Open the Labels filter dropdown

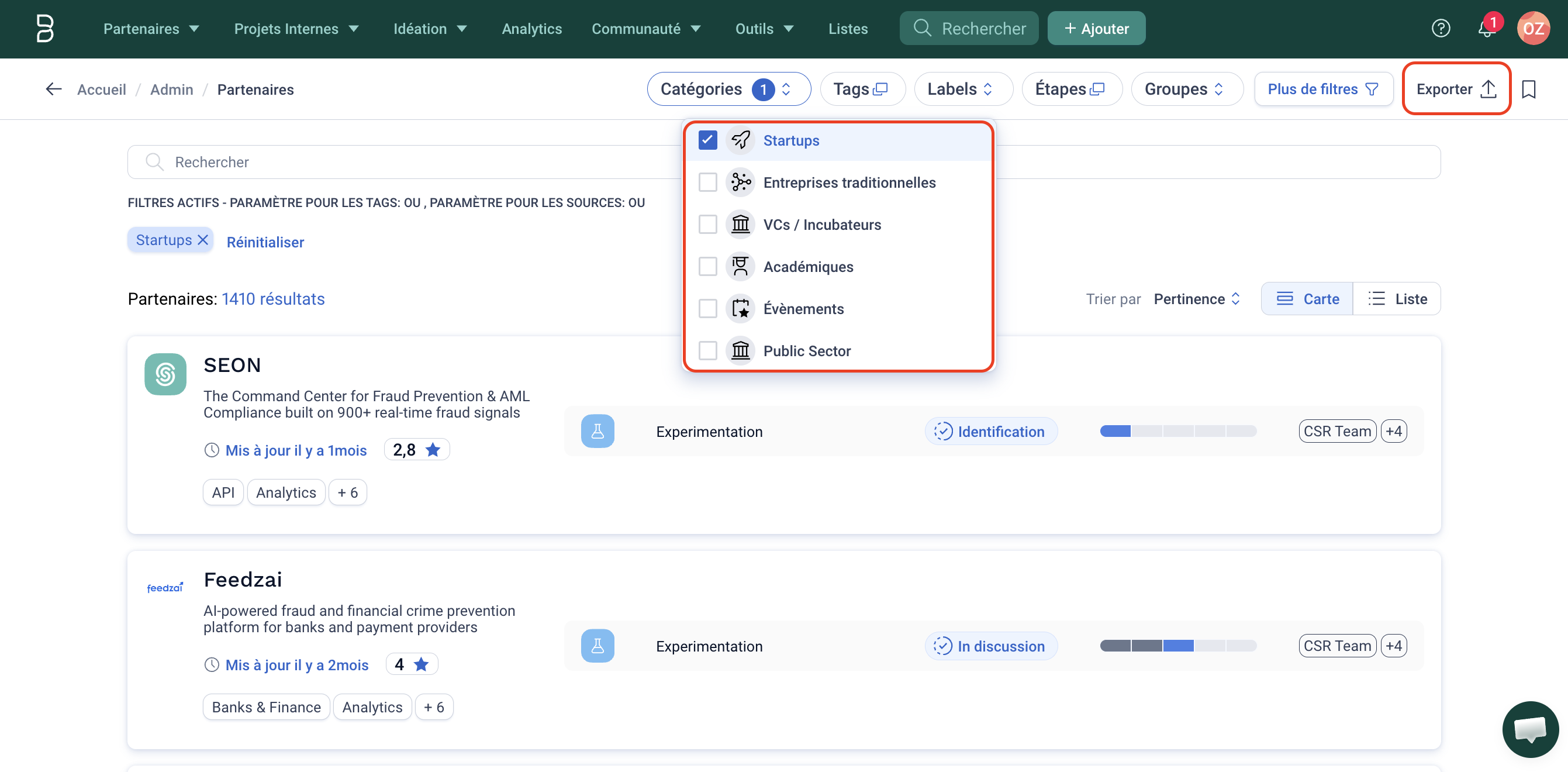coord(963,89)
